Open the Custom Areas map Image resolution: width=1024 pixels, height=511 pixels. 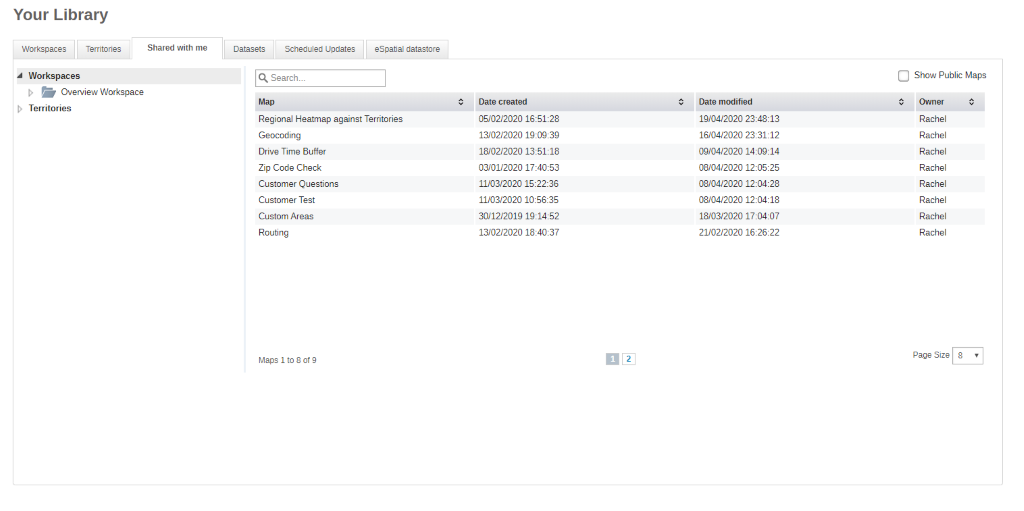286,216
